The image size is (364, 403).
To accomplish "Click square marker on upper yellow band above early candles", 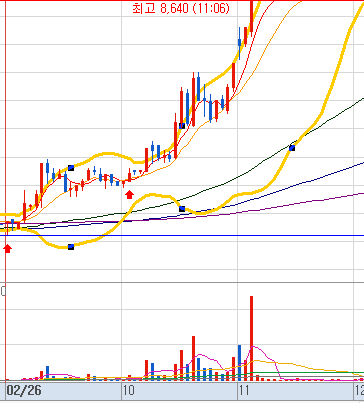I will coord(71,168).
